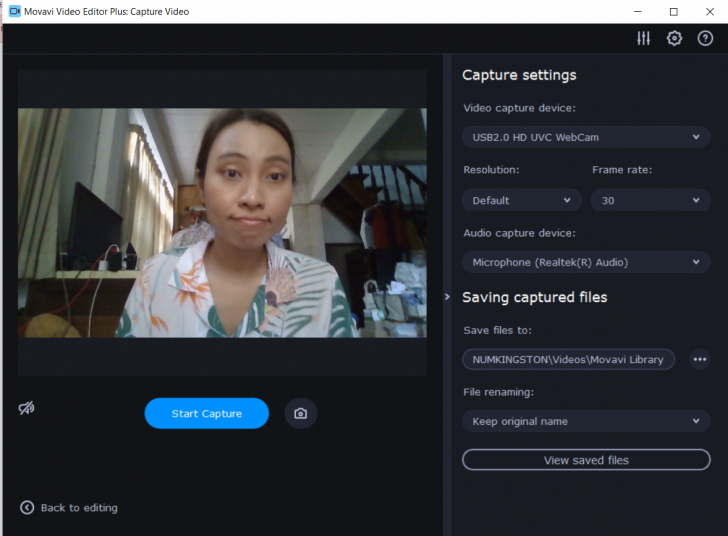Browse save folder with three-dots button
This screenshot has height=536, width=728.
(700, 360)
